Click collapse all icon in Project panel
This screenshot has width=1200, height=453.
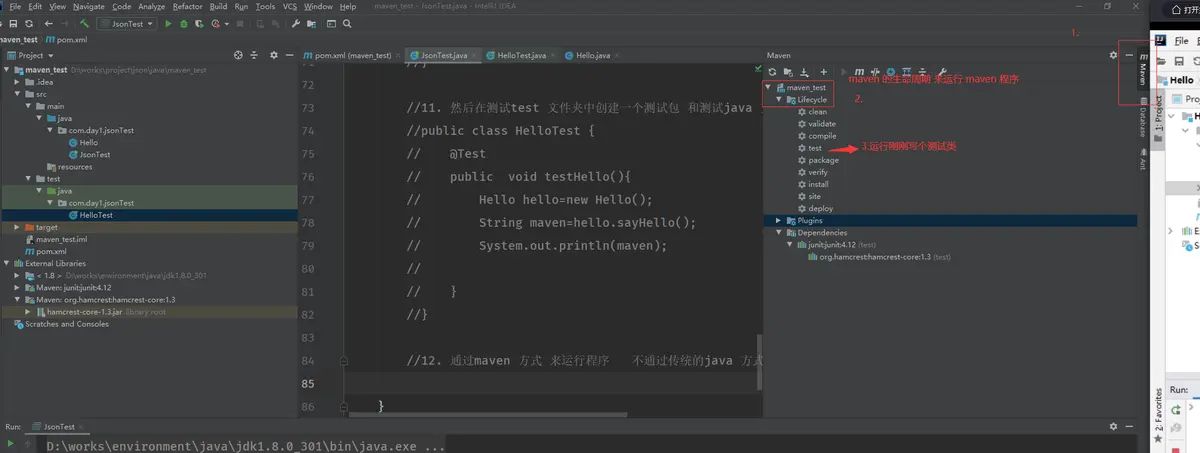pos(253,55)
